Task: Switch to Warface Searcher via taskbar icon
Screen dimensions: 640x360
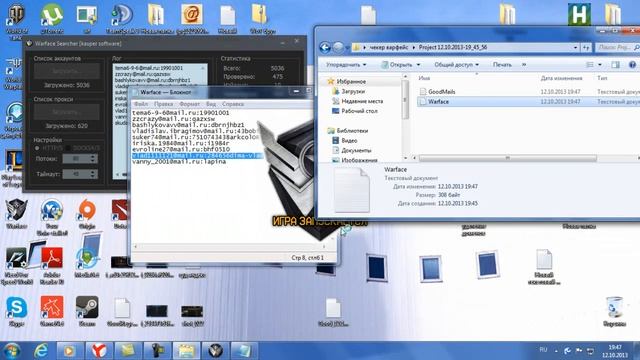Action: 216,351
